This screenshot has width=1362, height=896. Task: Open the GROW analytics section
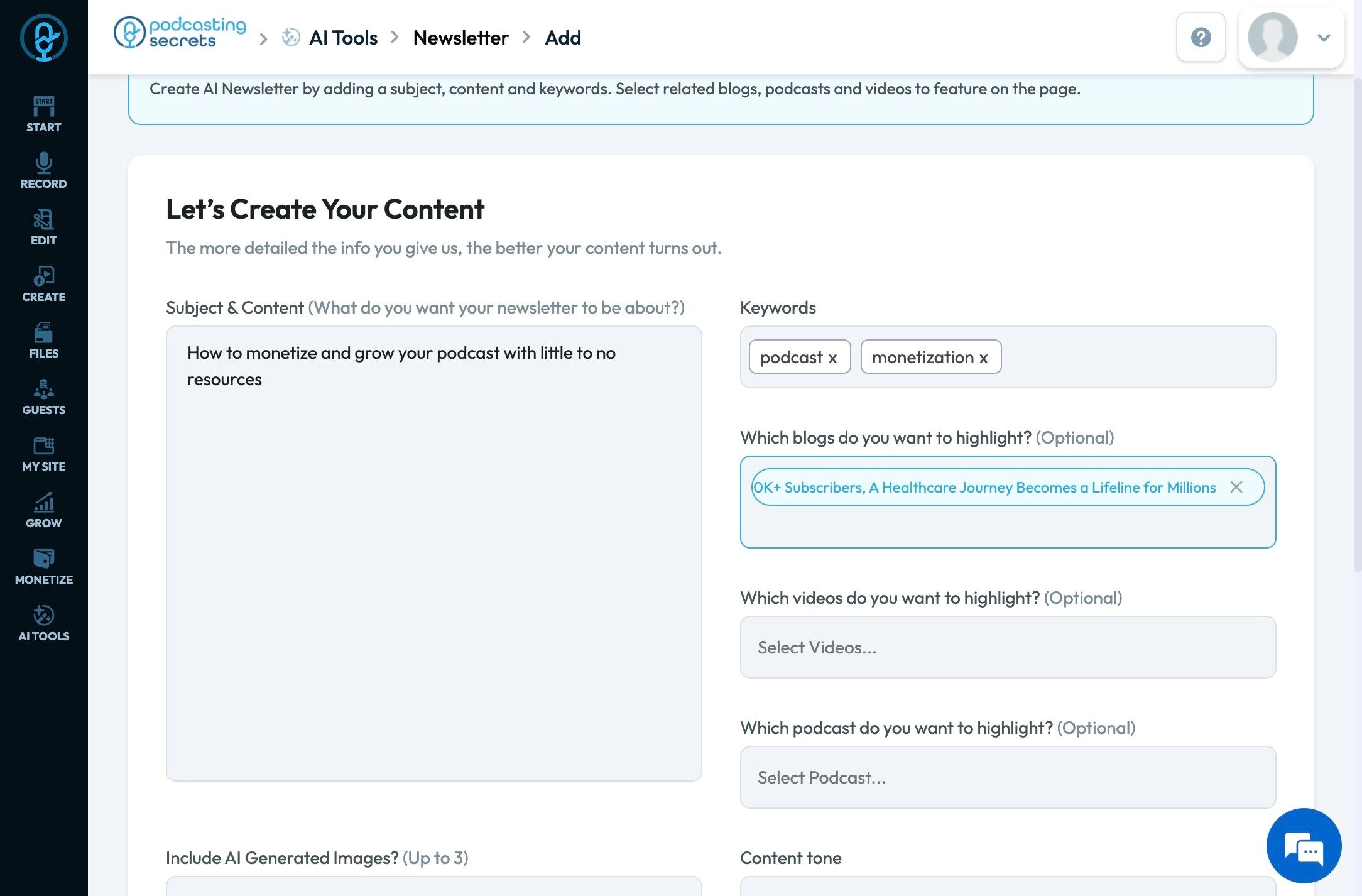point(43,510)
